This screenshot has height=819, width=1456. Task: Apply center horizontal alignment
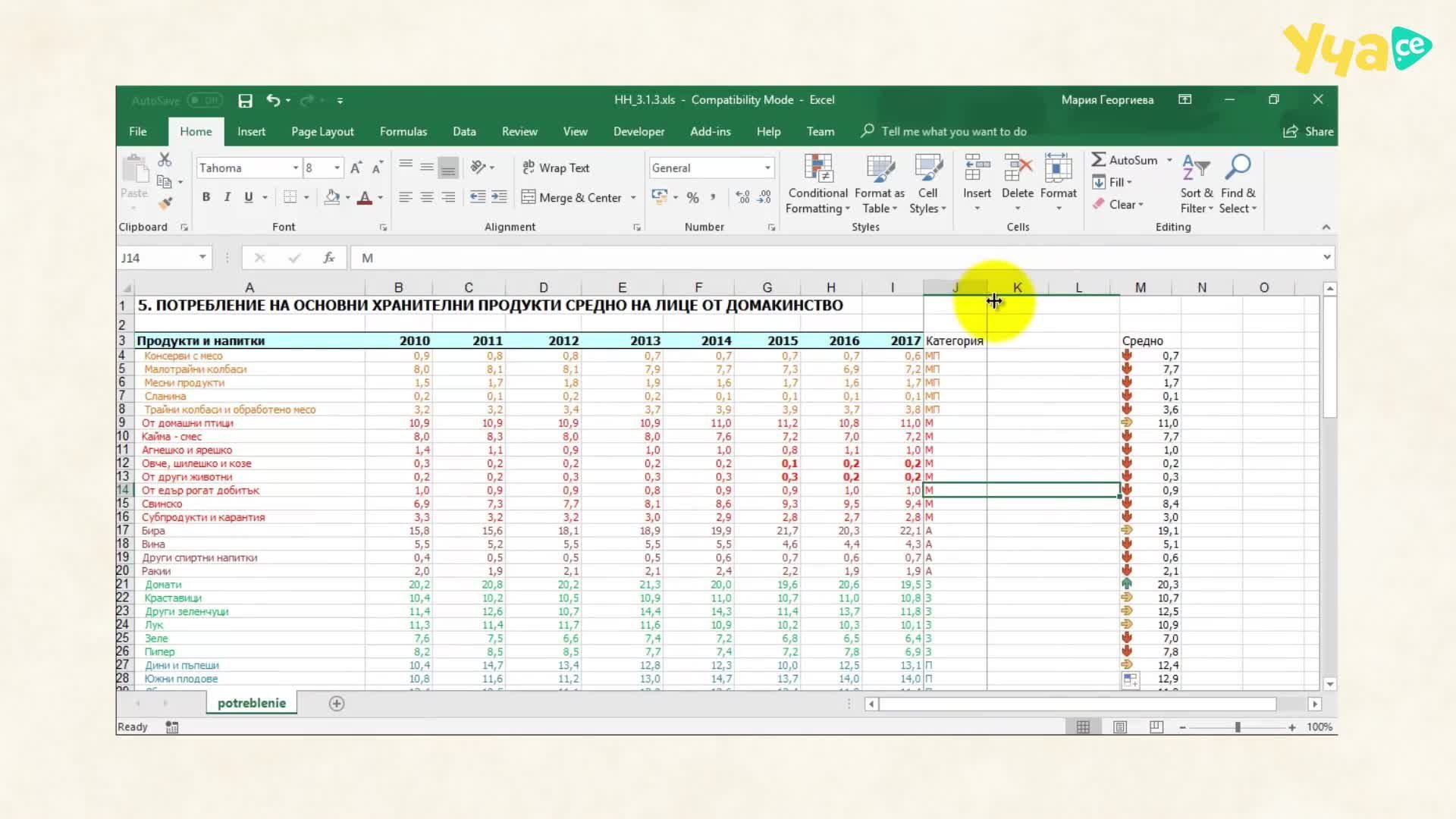(427, 197)
